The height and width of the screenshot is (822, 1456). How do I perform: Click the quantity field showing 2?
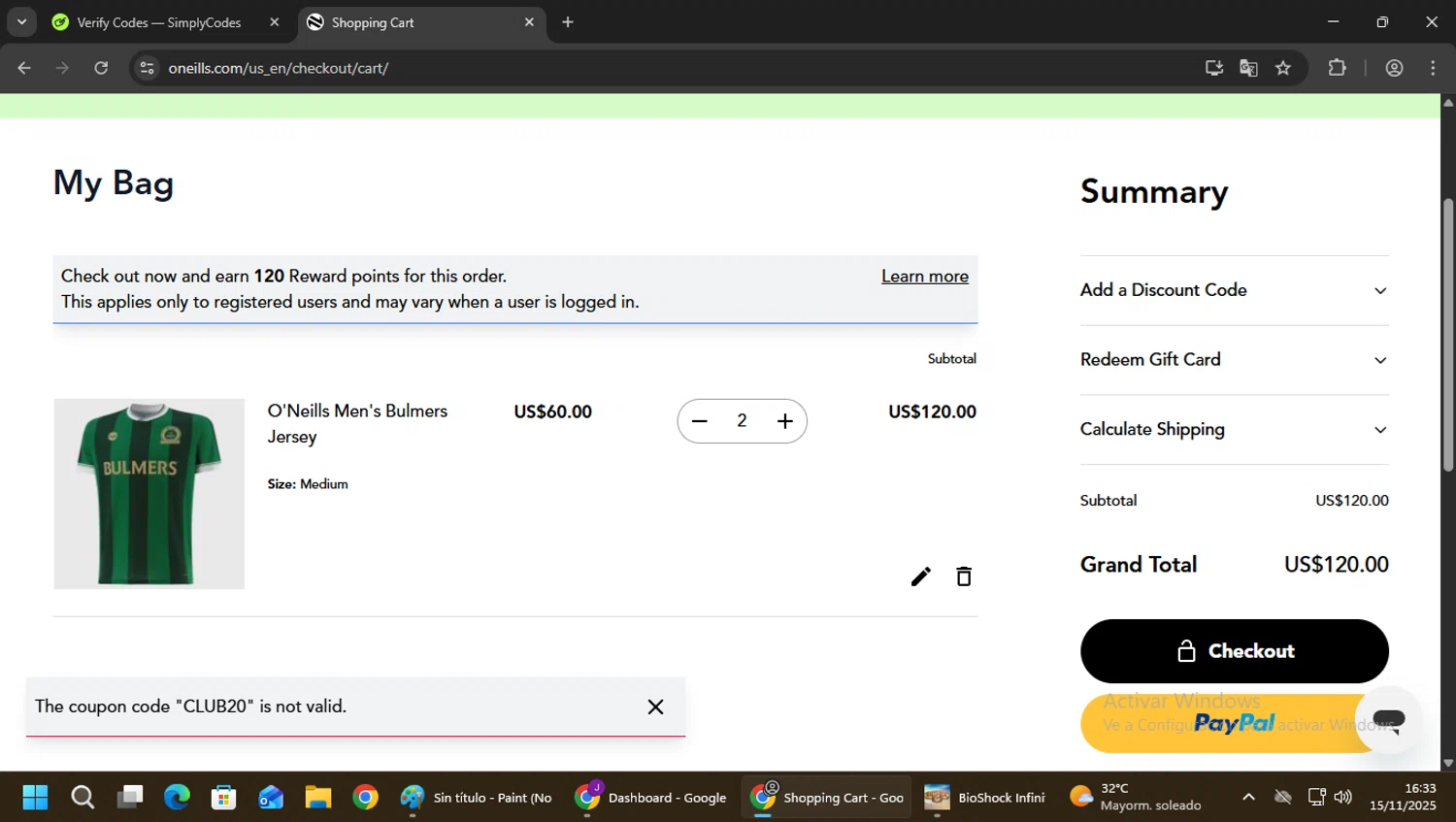coord(742,421)
